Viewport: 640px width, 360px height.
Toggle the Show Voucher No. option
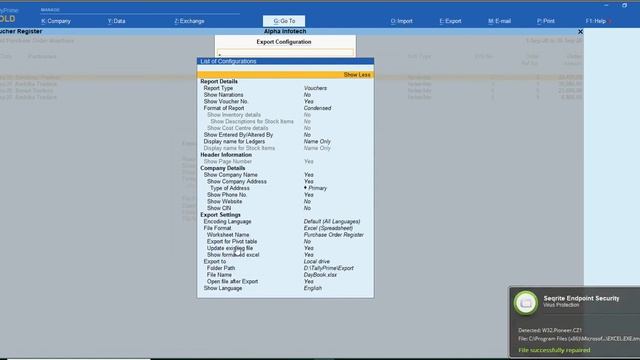[285, 102]
